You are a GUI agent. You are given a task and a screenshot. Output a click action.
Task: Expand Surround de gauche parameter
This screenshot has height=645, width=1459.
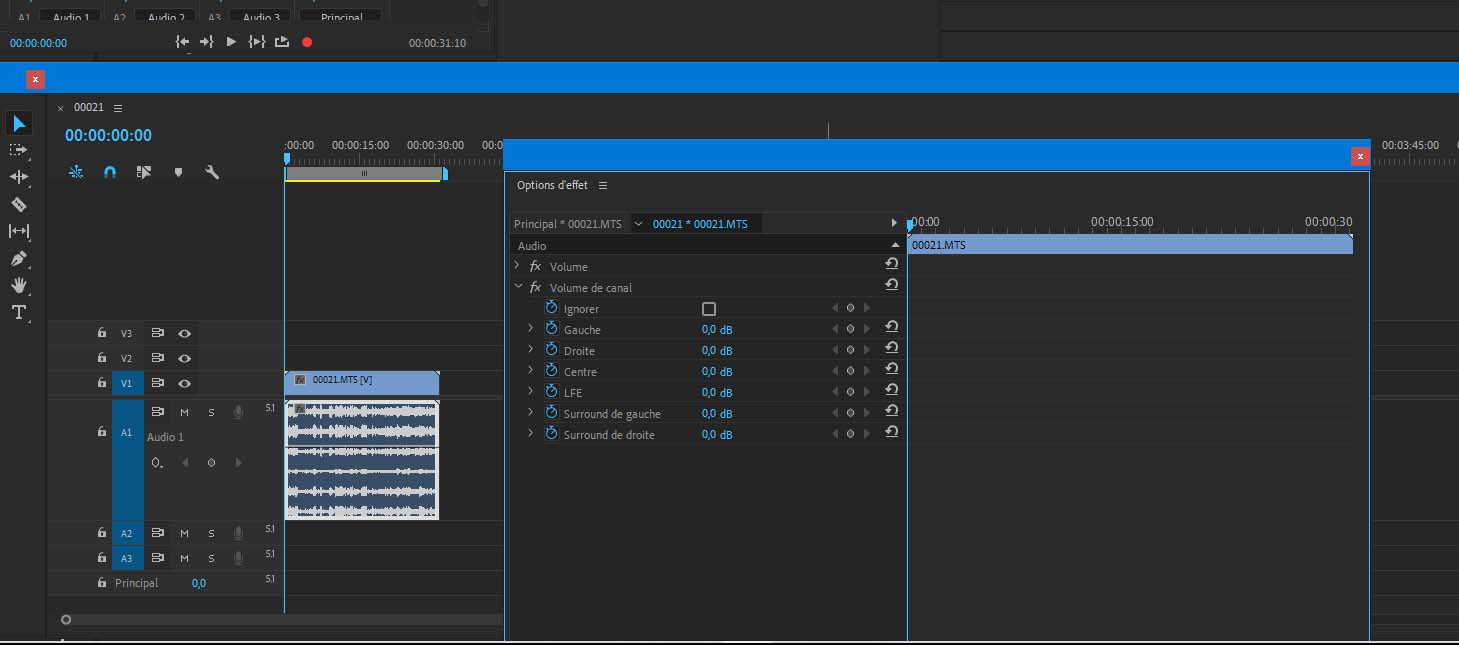coord(531,413)
